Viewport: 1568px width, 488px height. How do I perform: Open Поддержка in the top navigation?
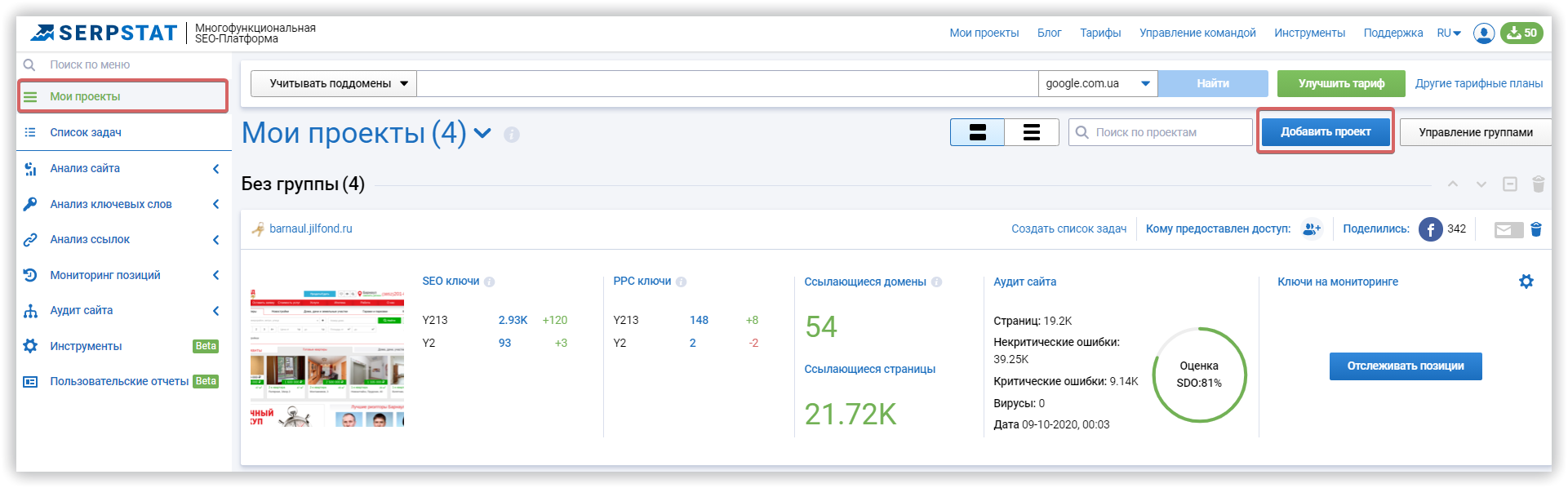1393,33
